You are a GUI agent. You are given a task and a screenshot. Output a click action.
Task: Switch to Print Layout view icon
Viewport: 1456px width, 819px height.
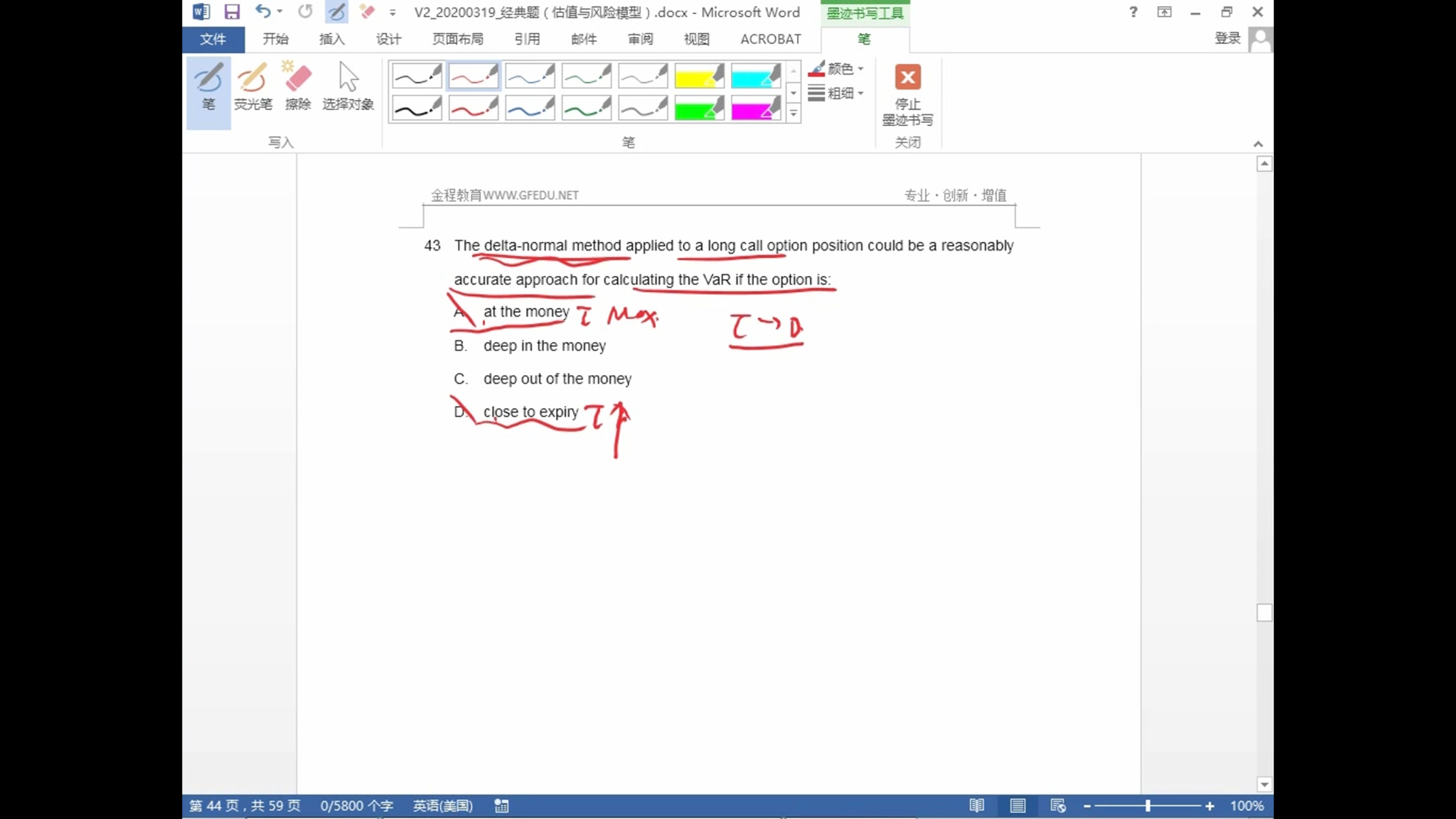pos(1017,805)
